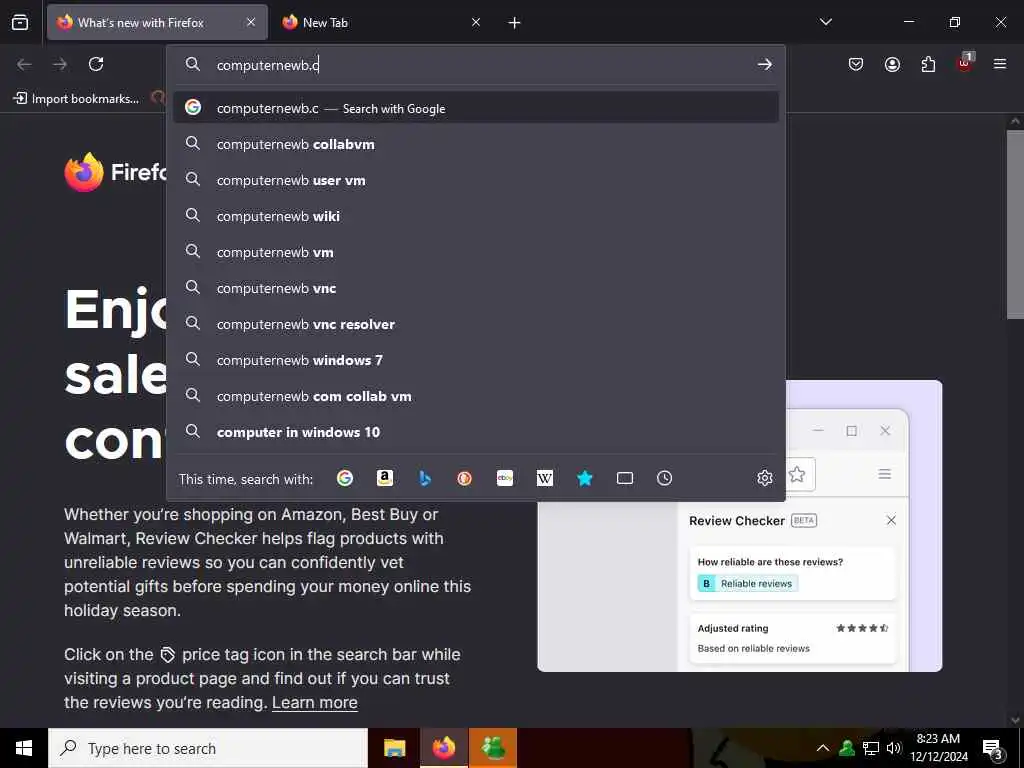Follow the Learn more link
The image size is (1024, 768).
click(315, 702)
